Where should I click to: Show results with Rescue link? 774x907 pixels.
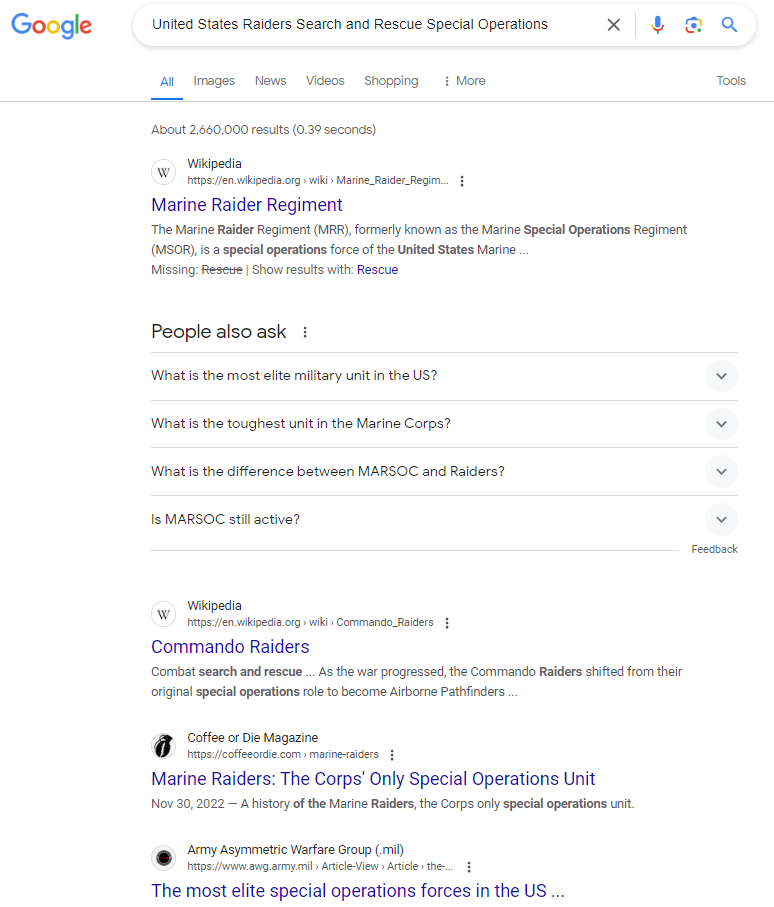(377, 270)
